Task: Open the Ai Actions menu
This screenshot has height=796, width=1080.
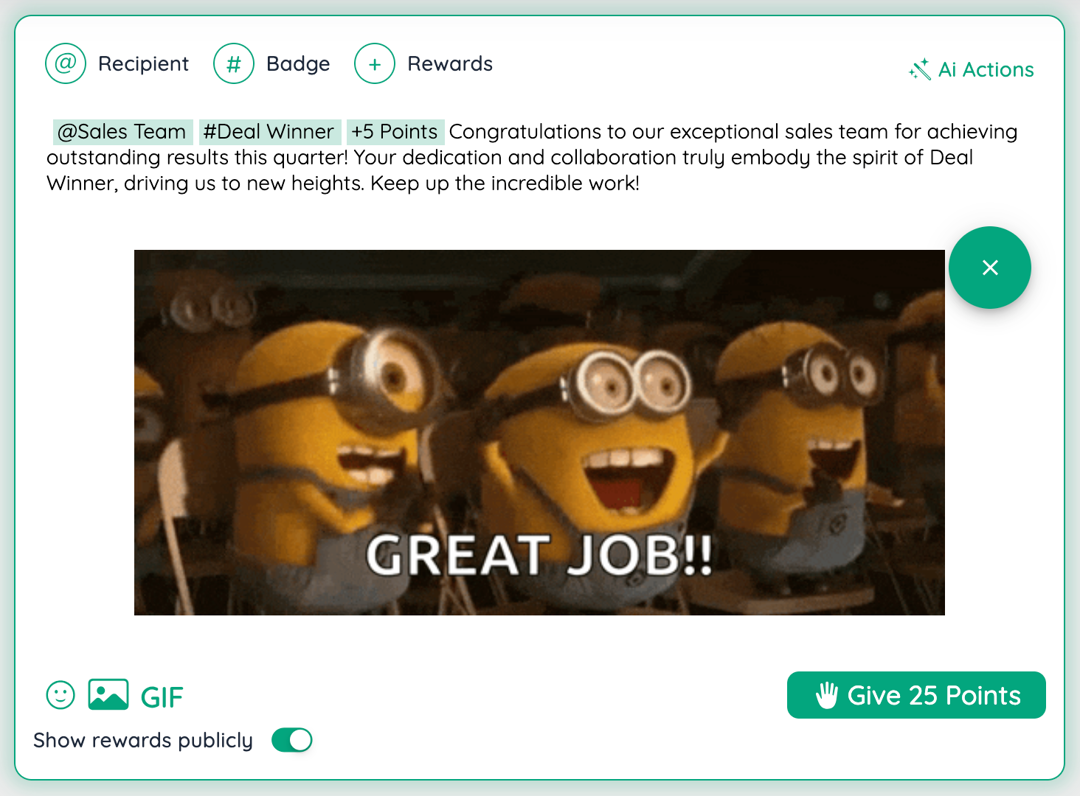Action: 971,69
